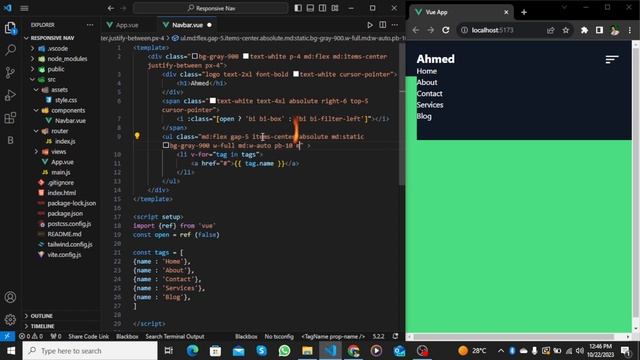Viewport: 640px width, 360px height.
Task: Click the Contact nav link
Action: (429, 93)
